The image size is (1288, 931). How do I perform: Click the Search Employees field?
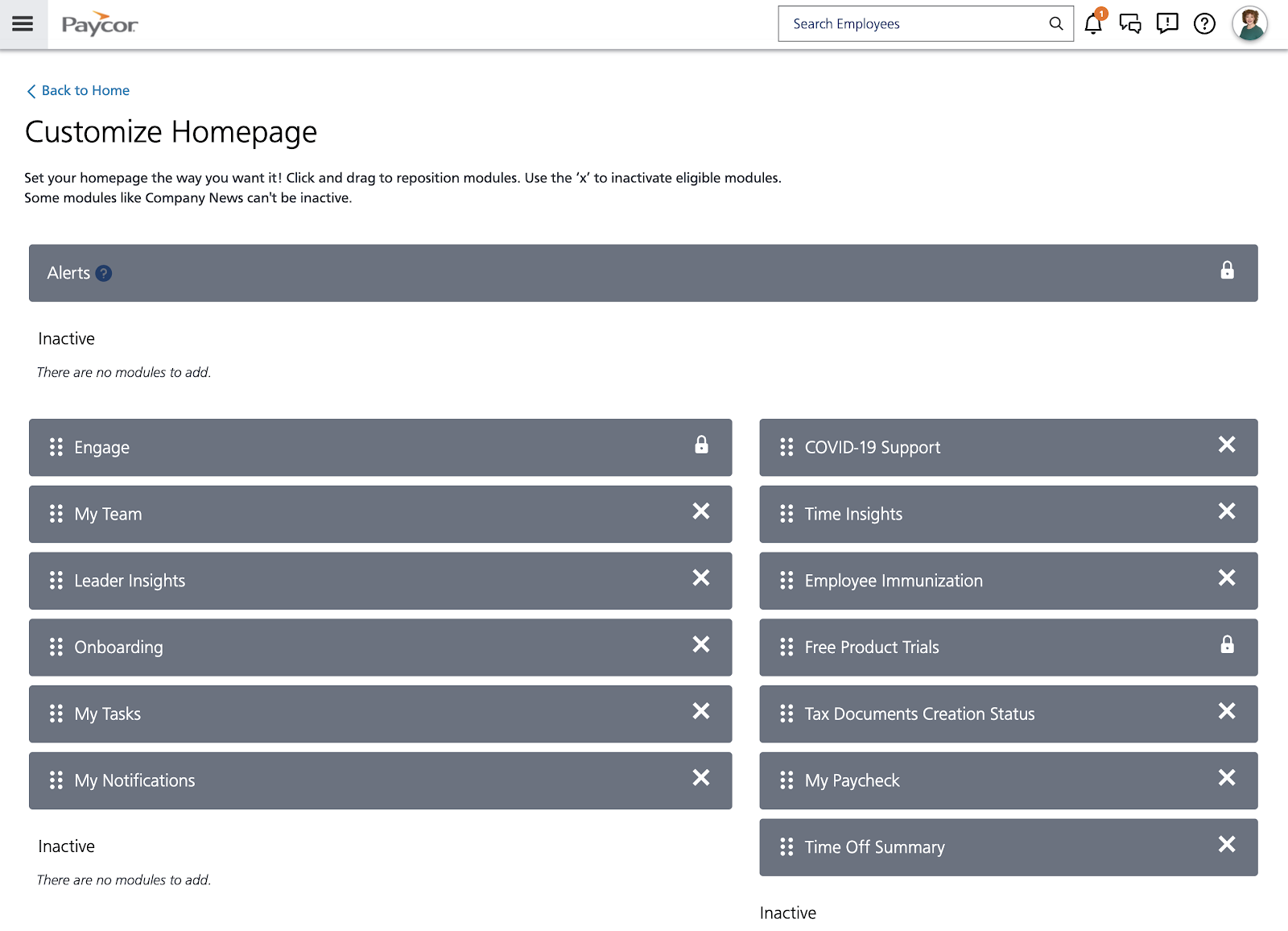pos(926,24)
